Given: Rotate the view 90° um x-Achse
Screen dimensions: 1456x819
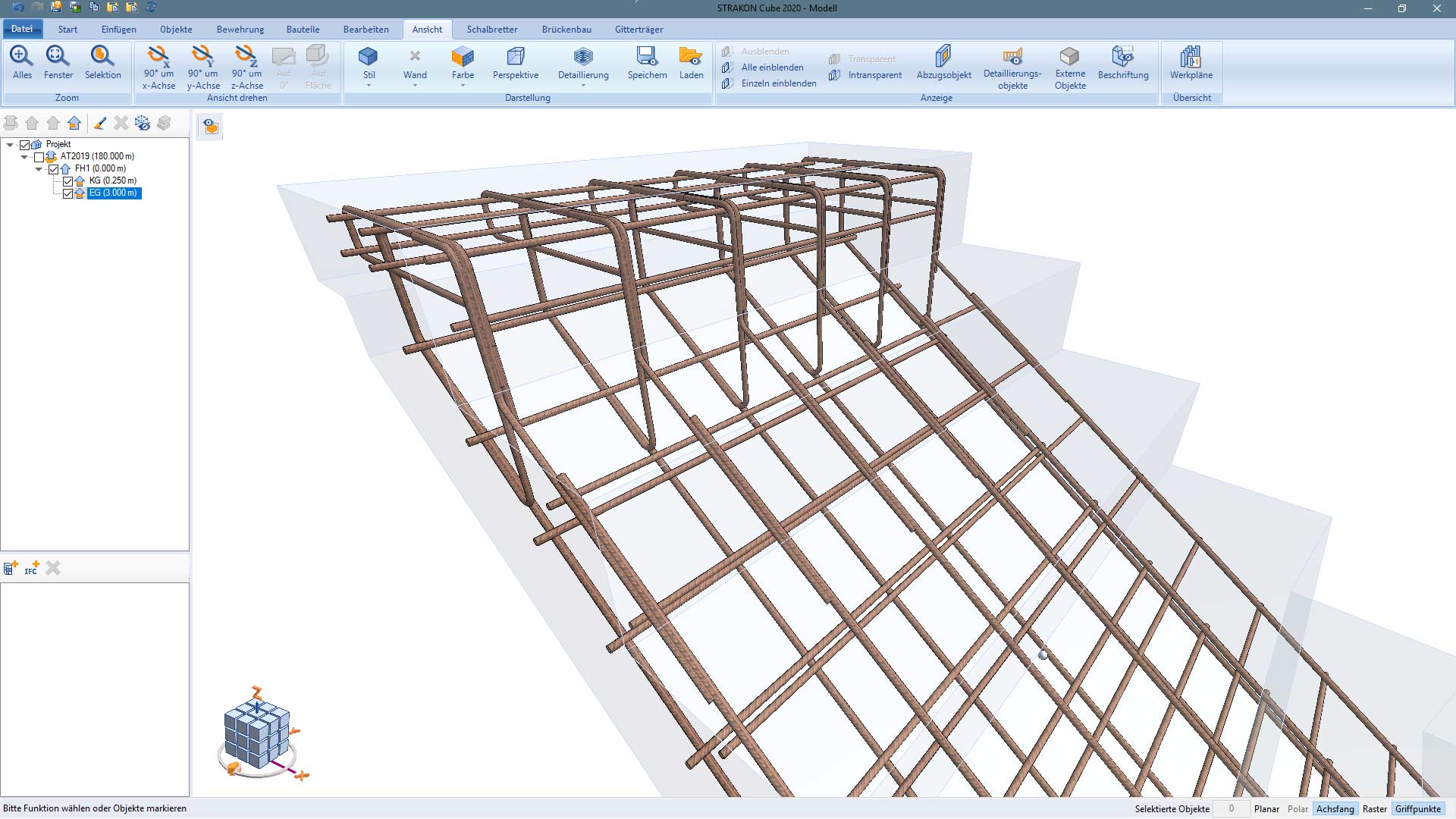Looking at the screenshot, I should pyautogui.click(x=158, y=67).
